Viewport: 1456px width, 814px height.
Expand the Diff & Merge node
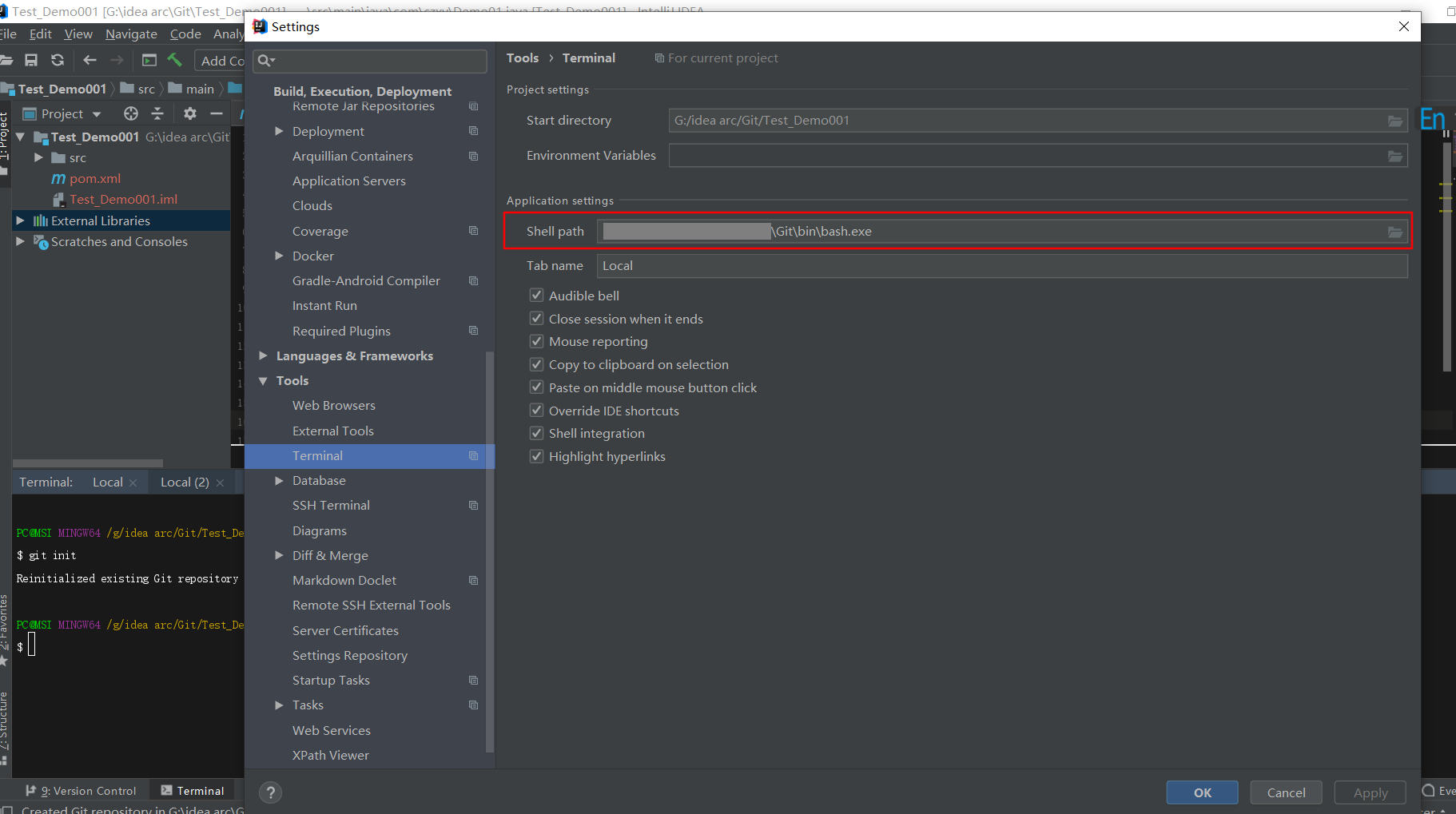coord(279,555)
